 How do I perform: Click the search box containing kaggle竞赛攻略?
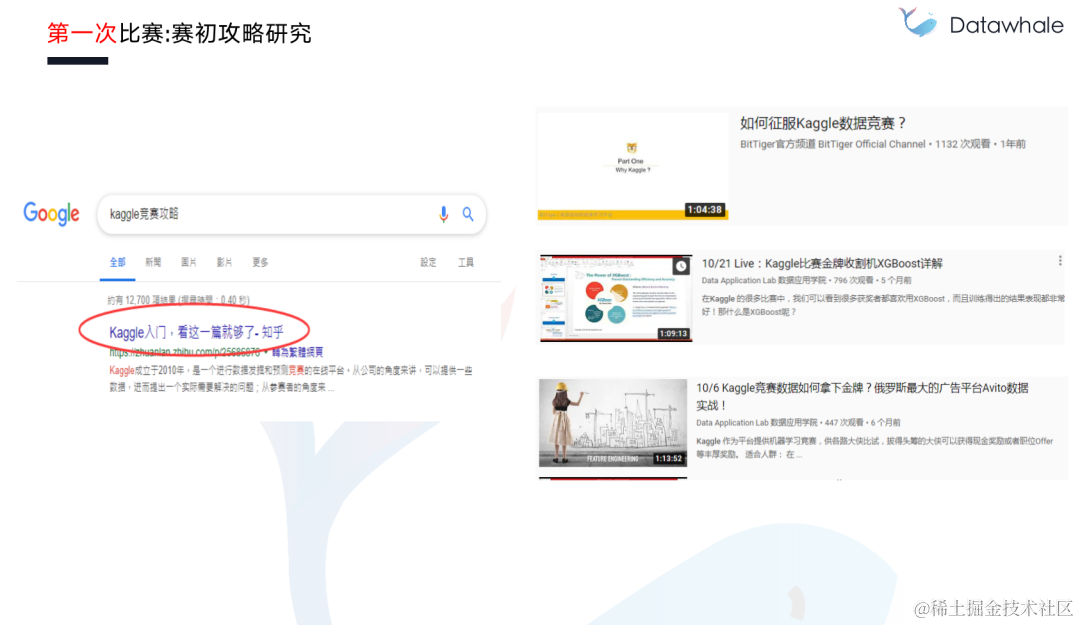point(291,214)
